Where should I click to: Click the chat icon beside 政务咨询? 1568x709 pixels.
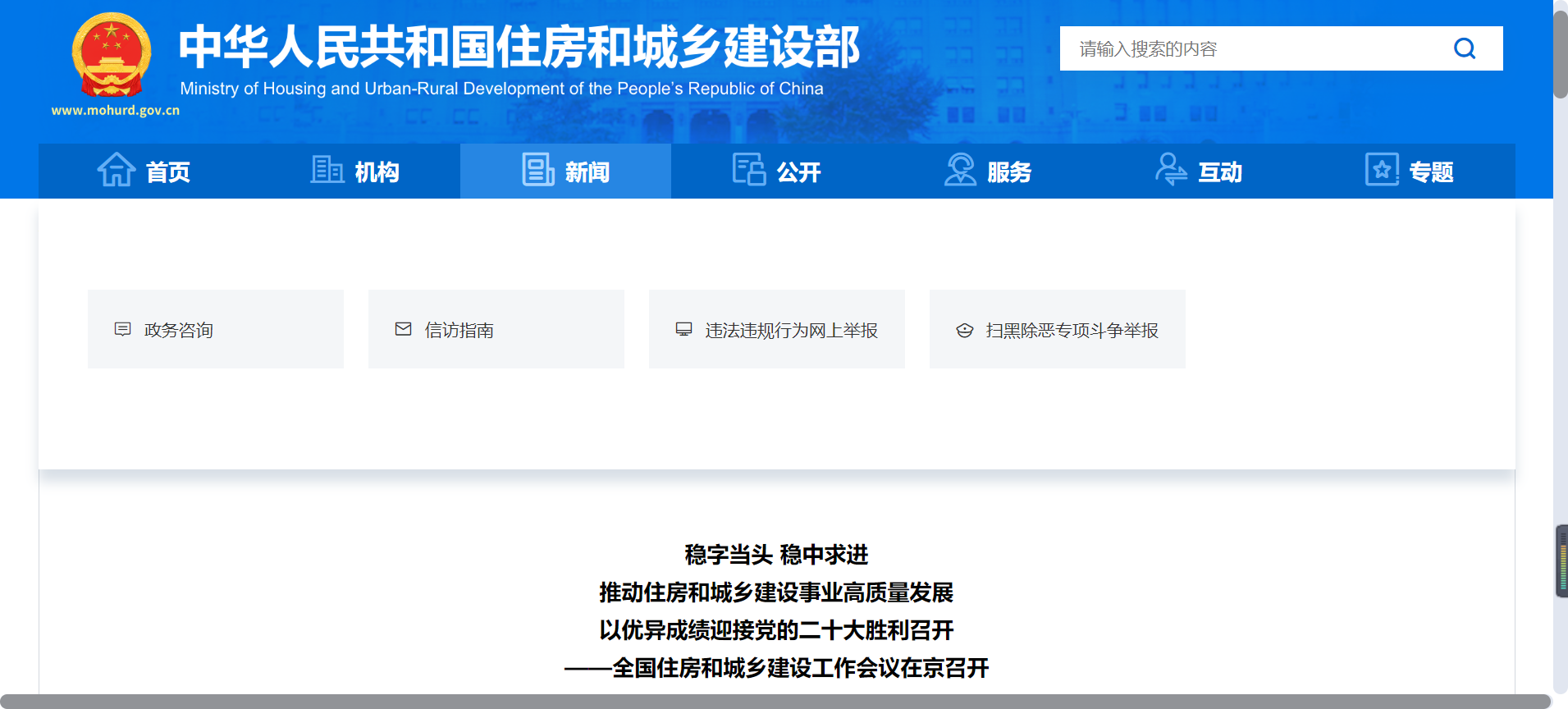pyautogui.click(x=123, y=329)
